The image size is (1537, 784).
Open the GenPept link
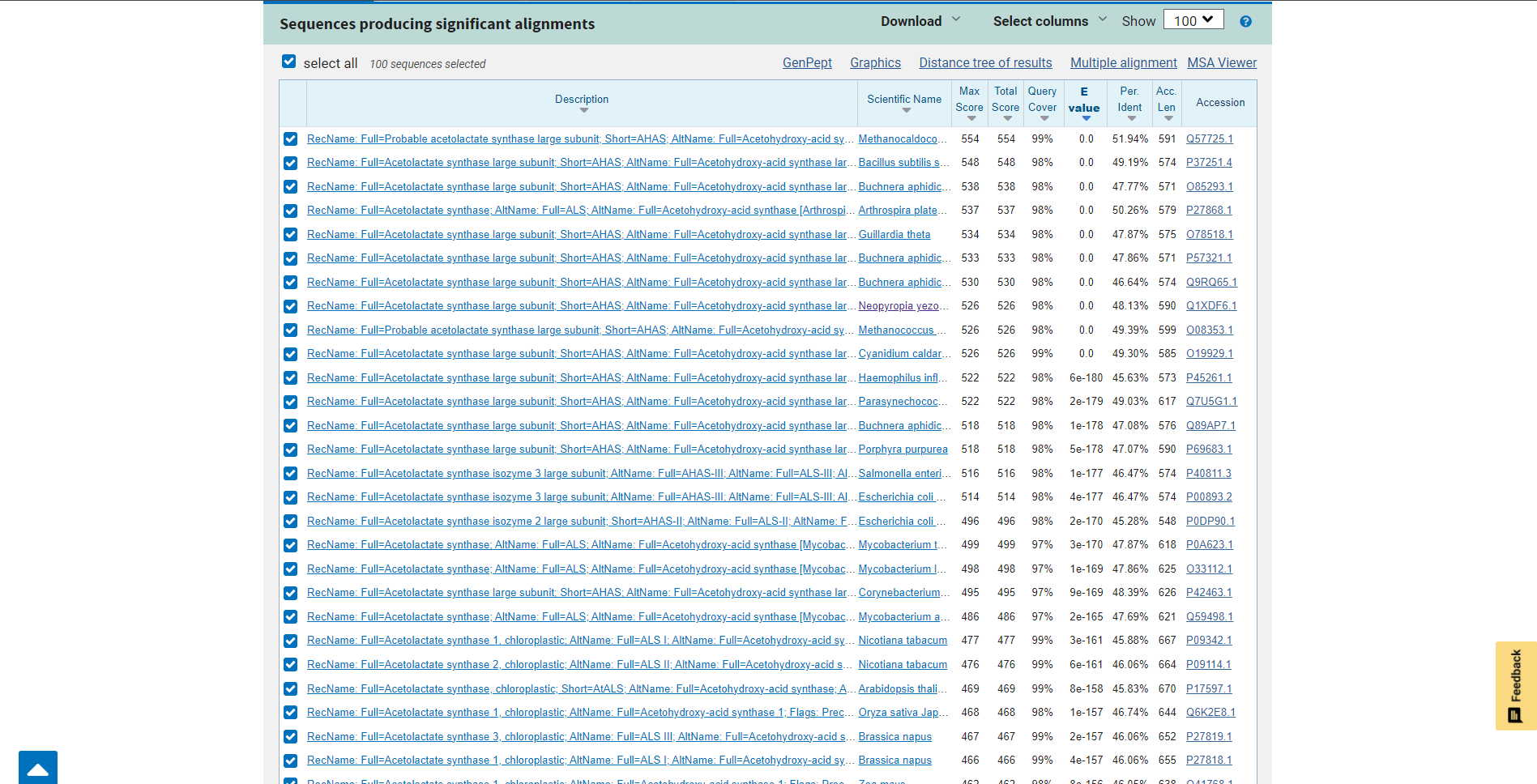click(x=807, y=62)
